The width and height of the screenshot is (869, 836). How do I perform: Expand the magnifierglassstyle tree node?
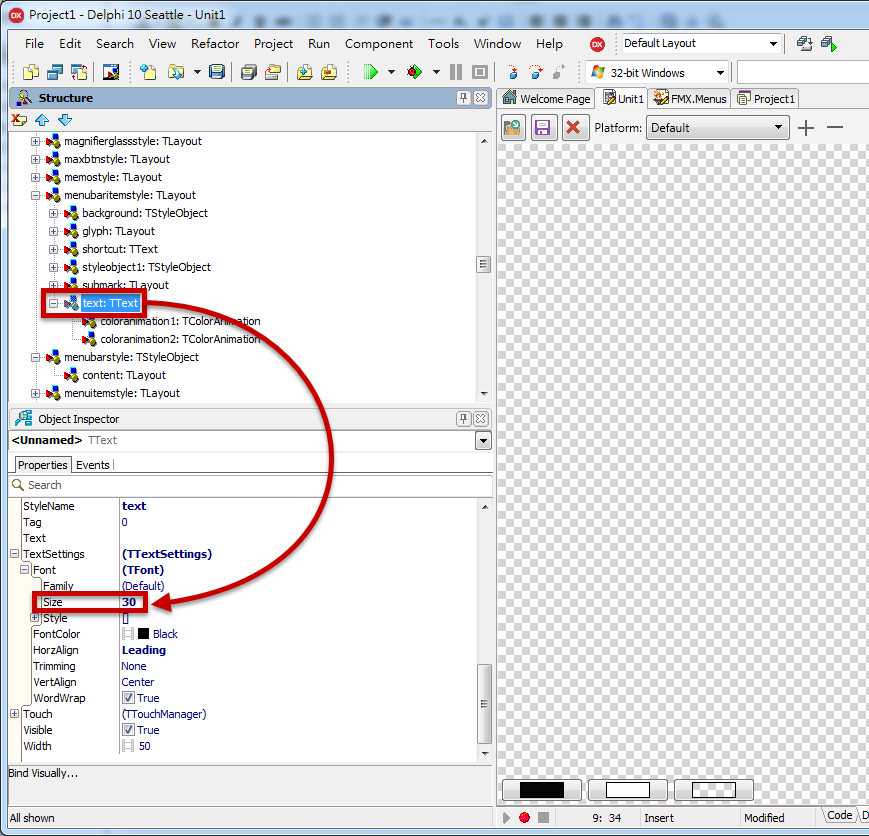tap(35, 141)
